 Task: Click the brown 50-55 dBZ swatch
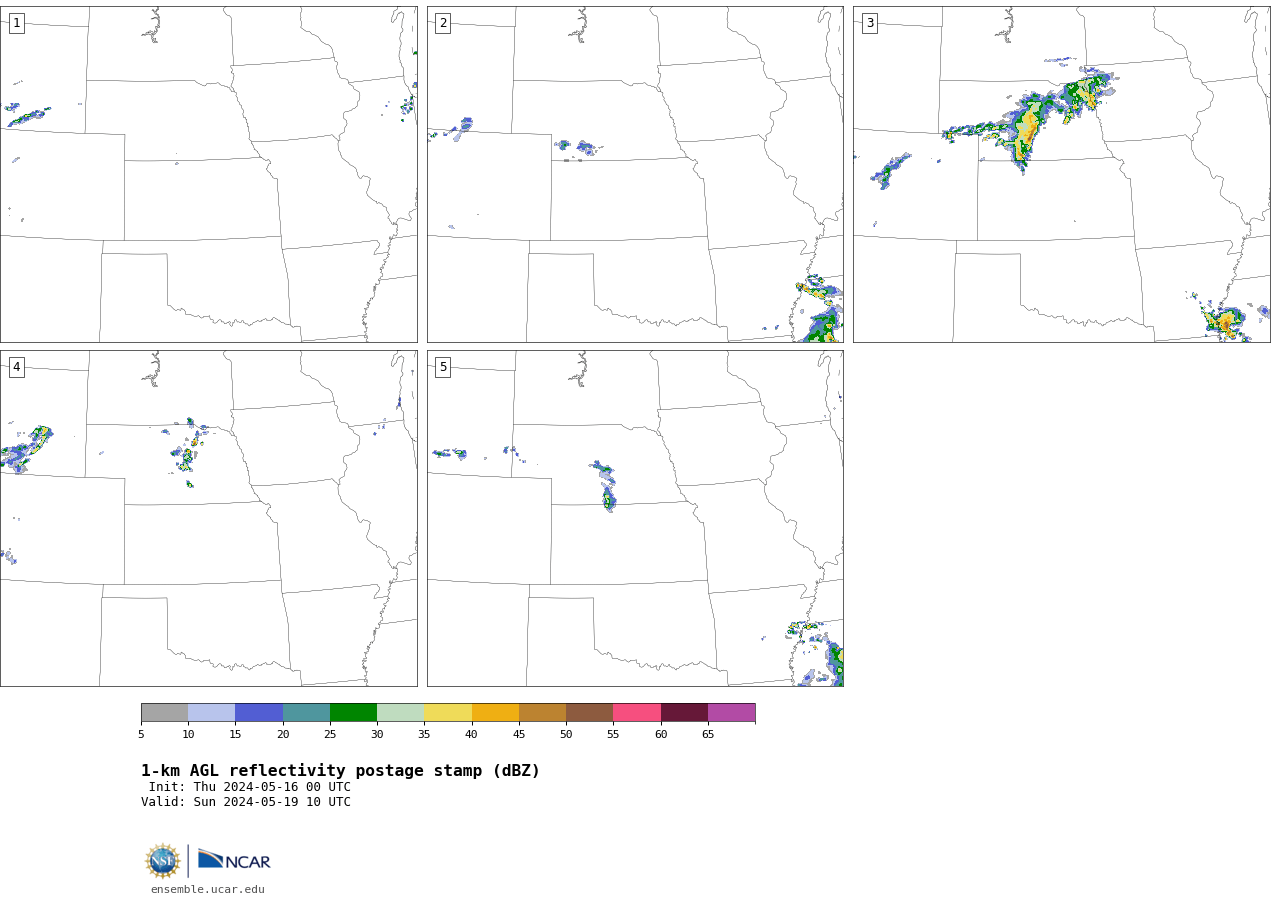590,713
